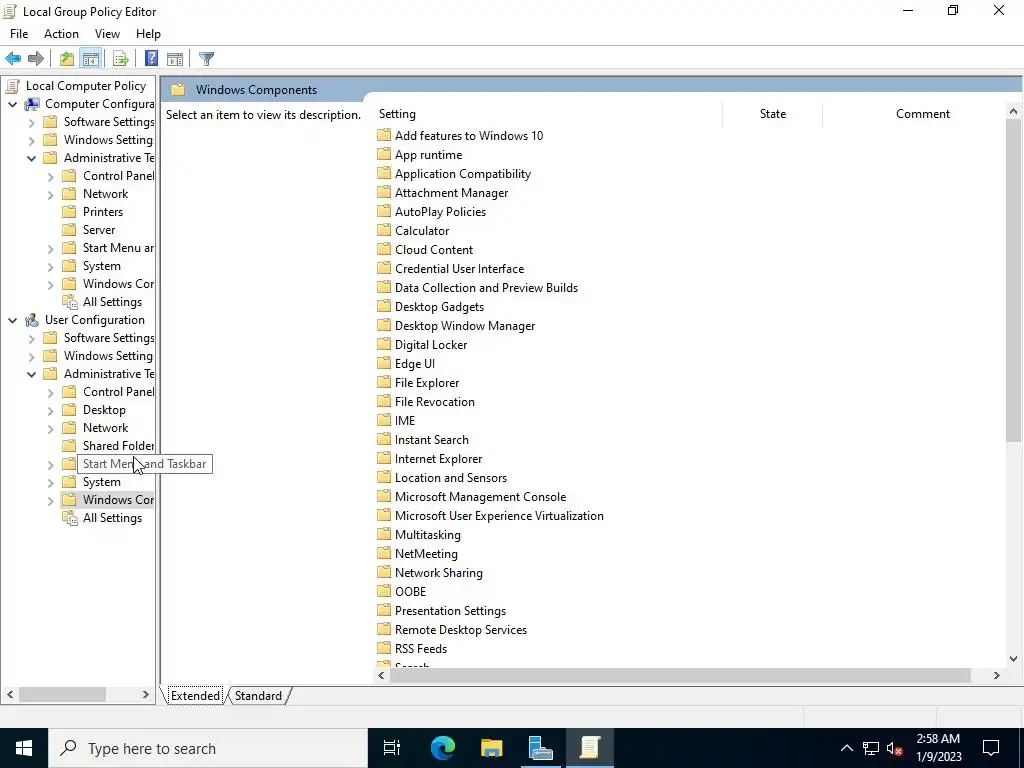Open Task View on the taskbar
Image resolution: width=1024 pixels, height=768 pixels.
(x=392, y=748)
